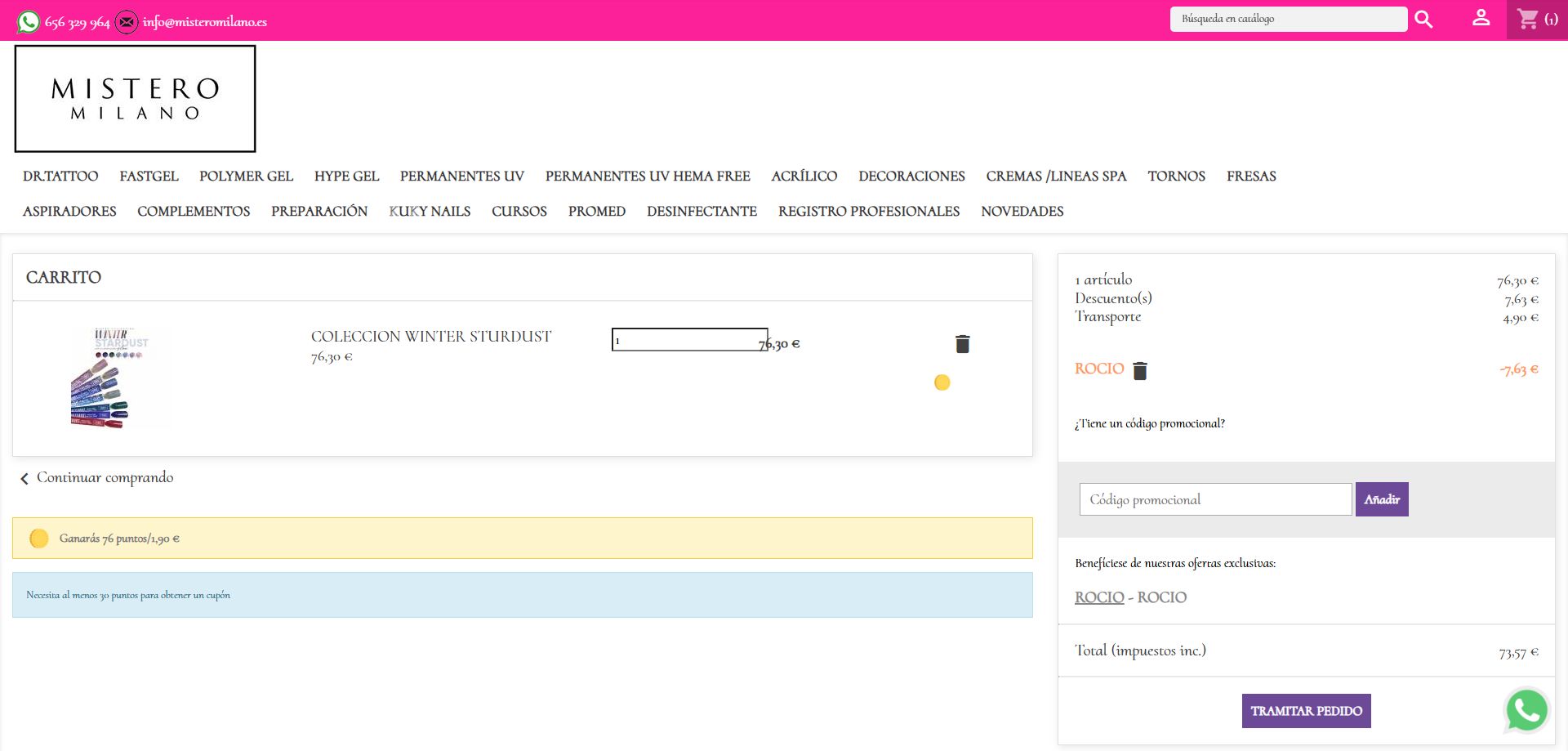Browse the DECORACIONES category

911,177
